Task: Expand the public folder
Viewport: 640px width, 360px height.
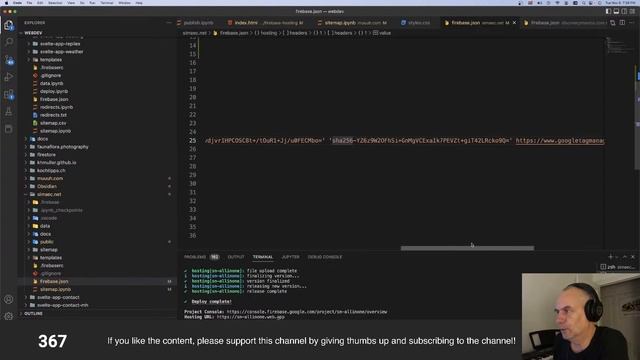Action: 46,242
